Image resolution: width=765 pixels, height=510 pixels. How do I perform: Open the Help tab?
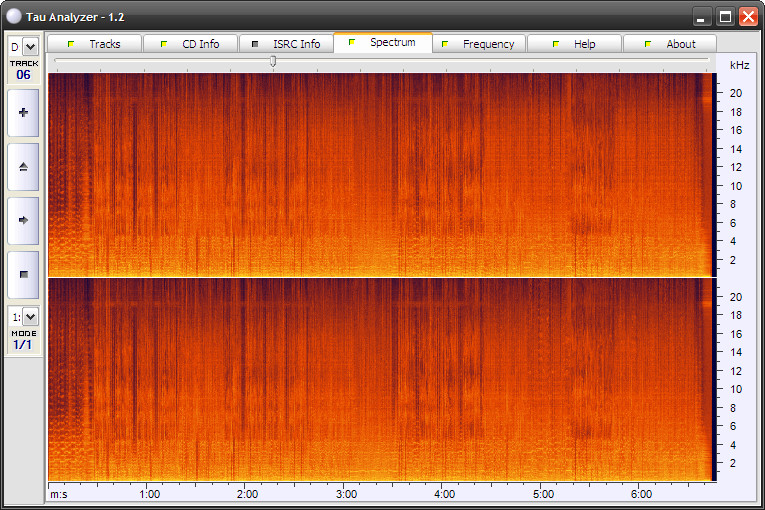coord(574,44)
